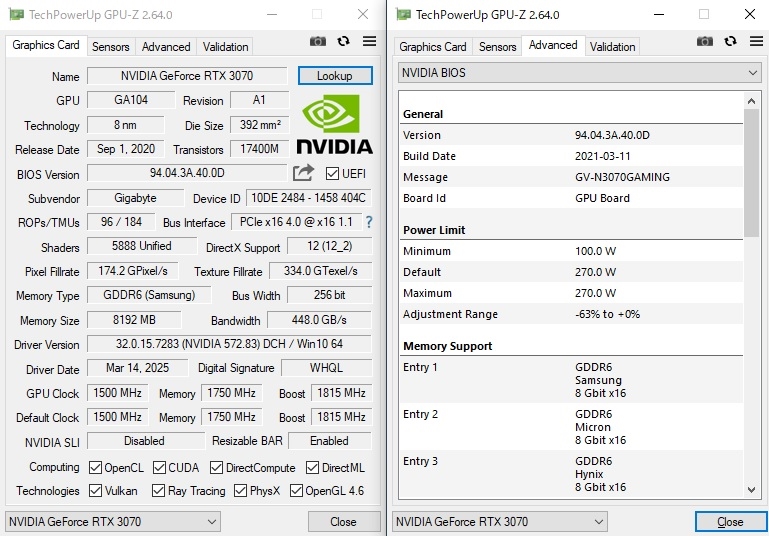This screenshot has width=769, height=536.
Task: Take screenshot using left window camera icon
Action: click(318, 42)
